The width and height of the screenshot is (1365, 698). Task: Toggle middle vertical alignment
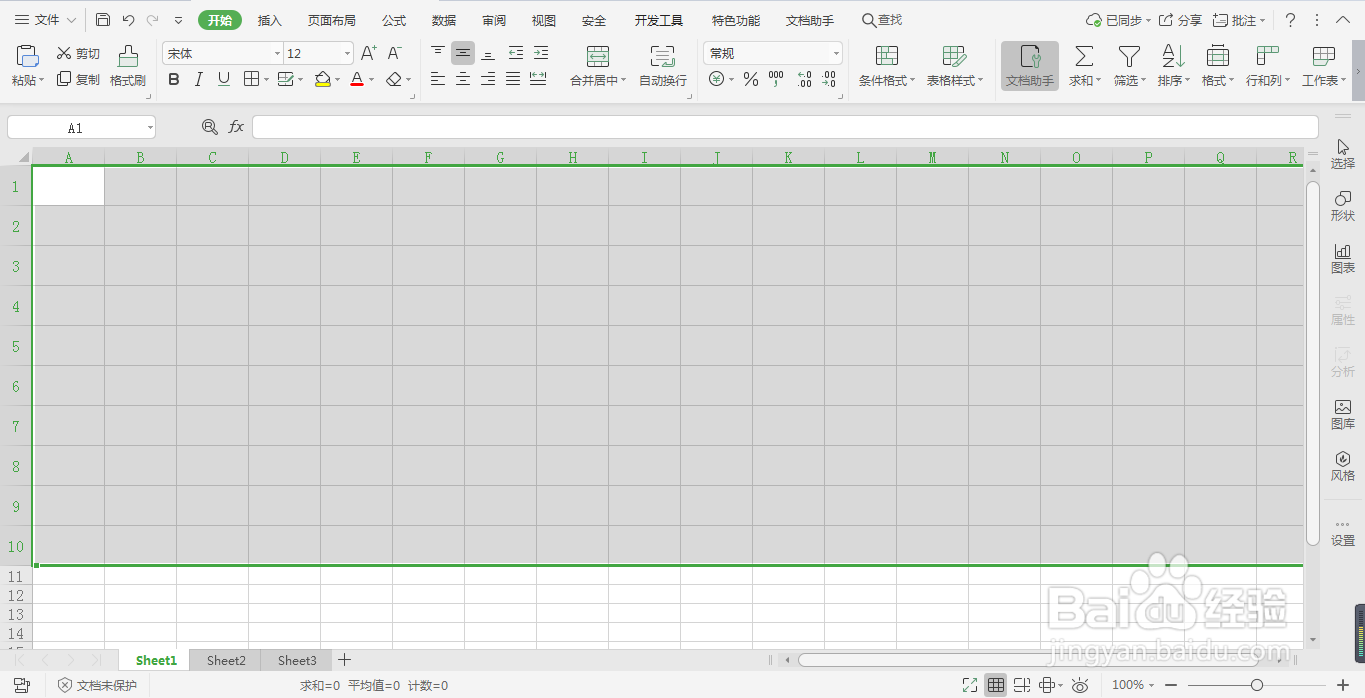pos(462,53)
